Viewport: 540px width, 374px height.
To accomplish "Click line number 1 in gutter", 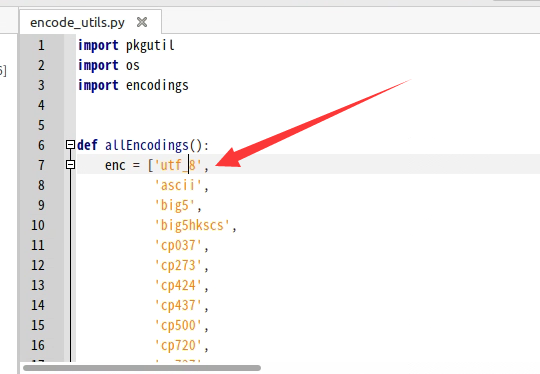I will click(x=41, y=45).
